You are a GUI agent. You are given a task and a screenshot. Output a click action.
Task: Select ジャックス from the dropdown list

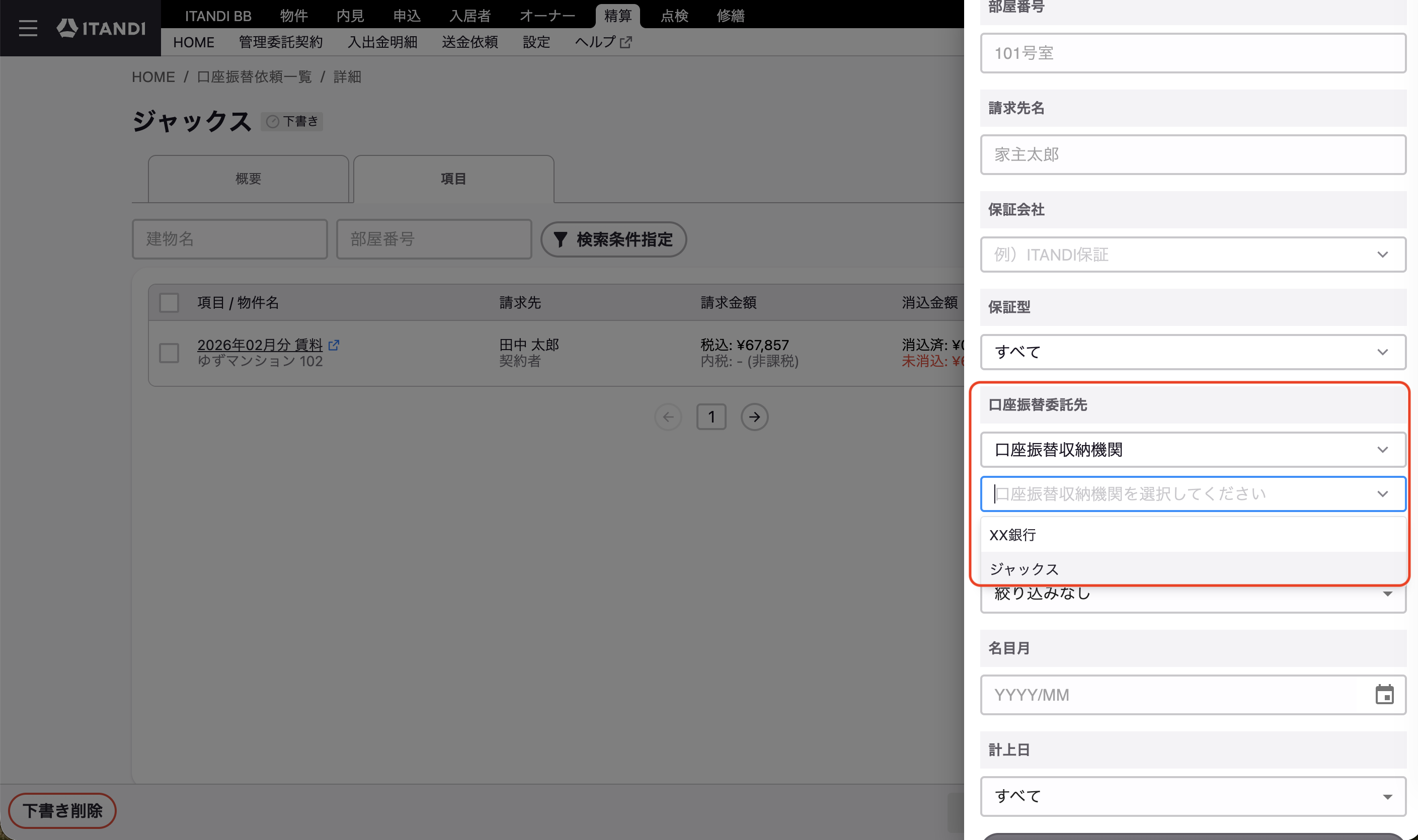1193,569
